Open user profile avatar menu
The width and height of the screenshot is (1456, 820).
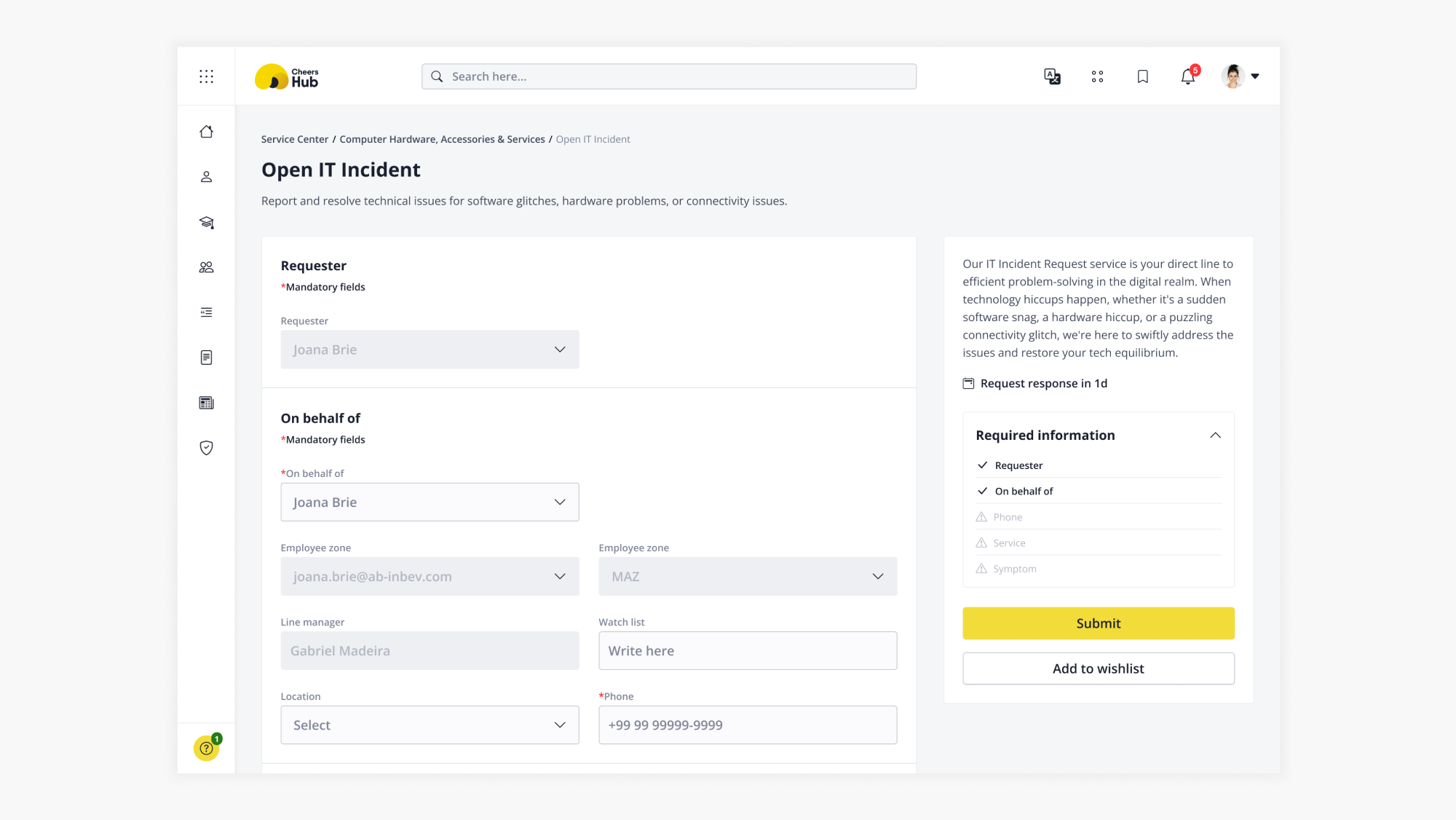(1240, 76)
